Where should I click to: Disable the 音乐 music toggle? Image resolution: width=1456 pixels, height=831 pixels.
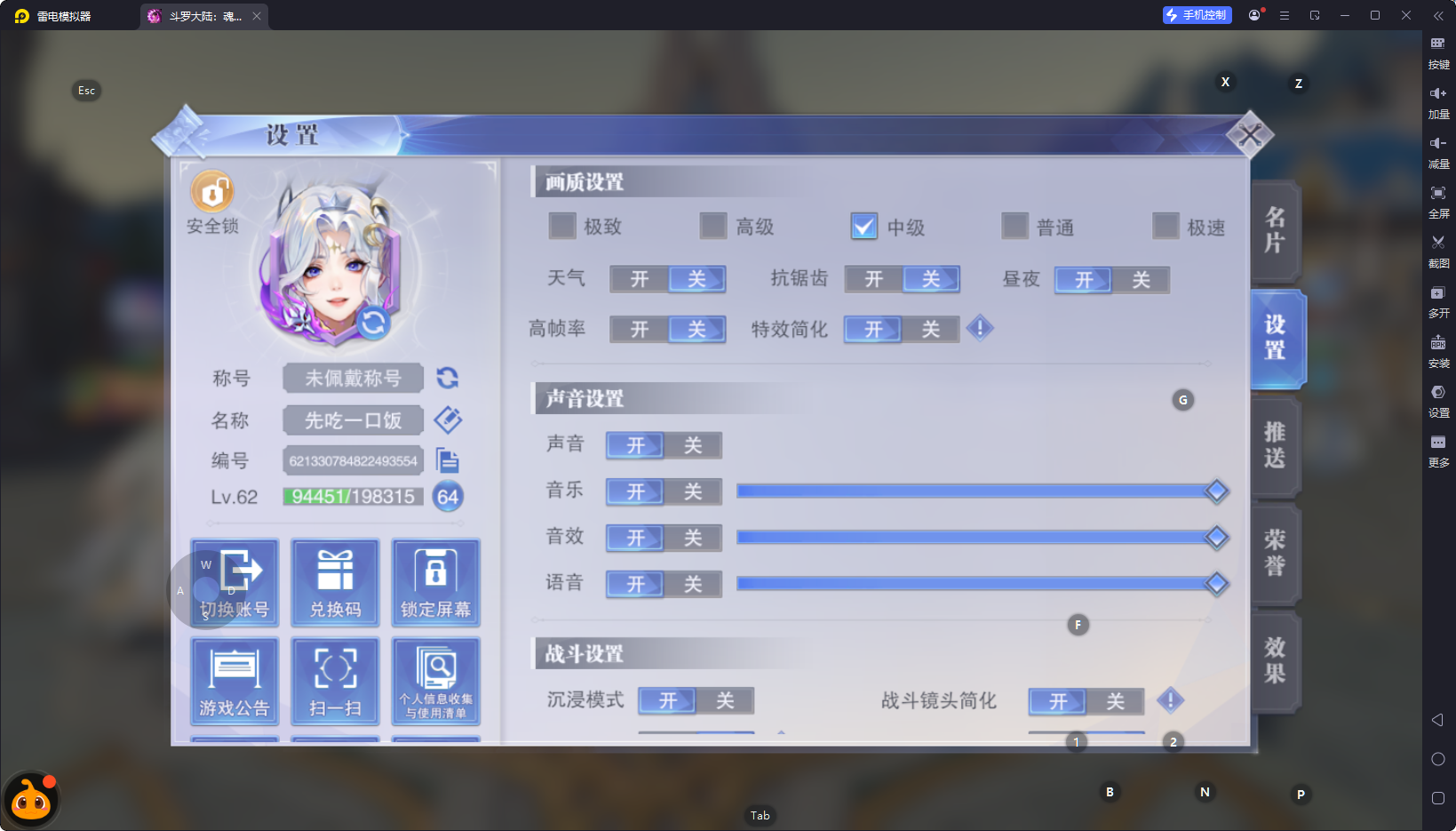(692, 491)
